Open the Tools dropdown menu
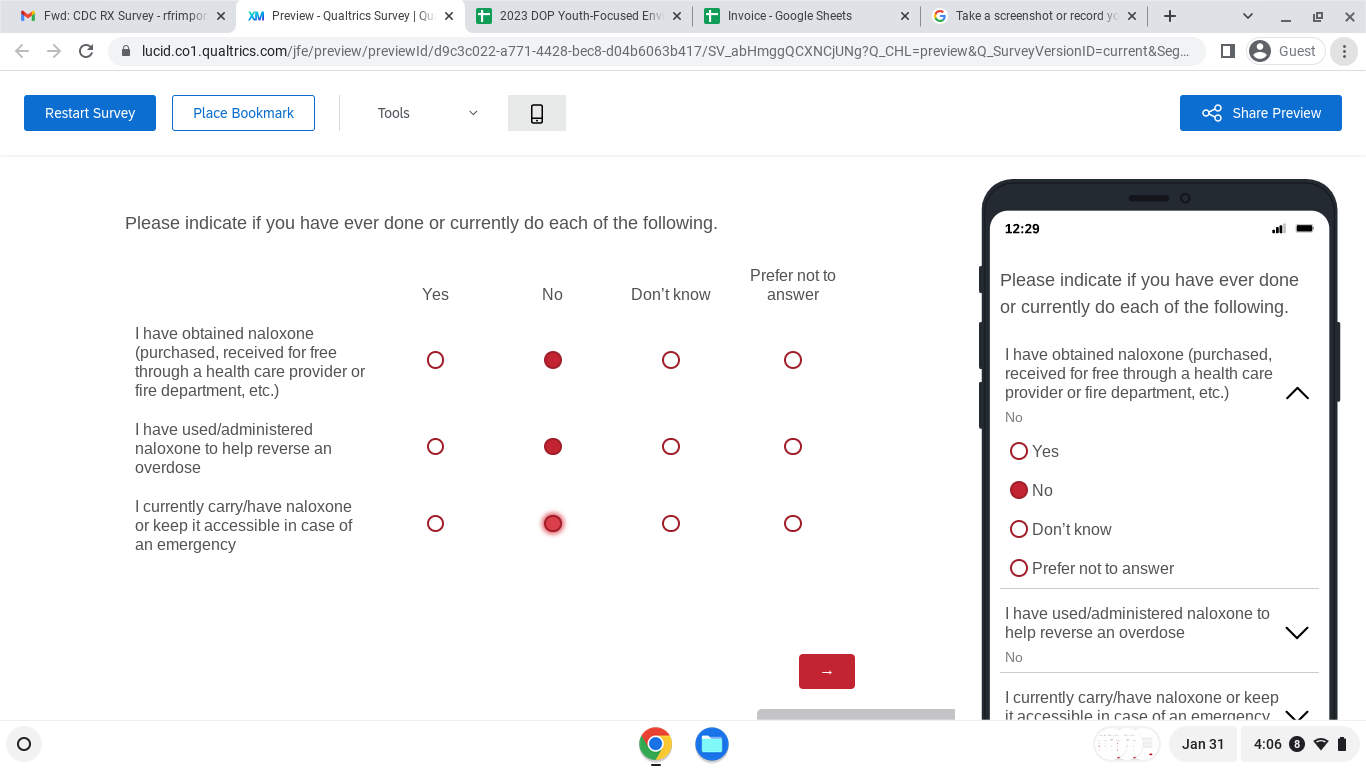 click(427, 113)
